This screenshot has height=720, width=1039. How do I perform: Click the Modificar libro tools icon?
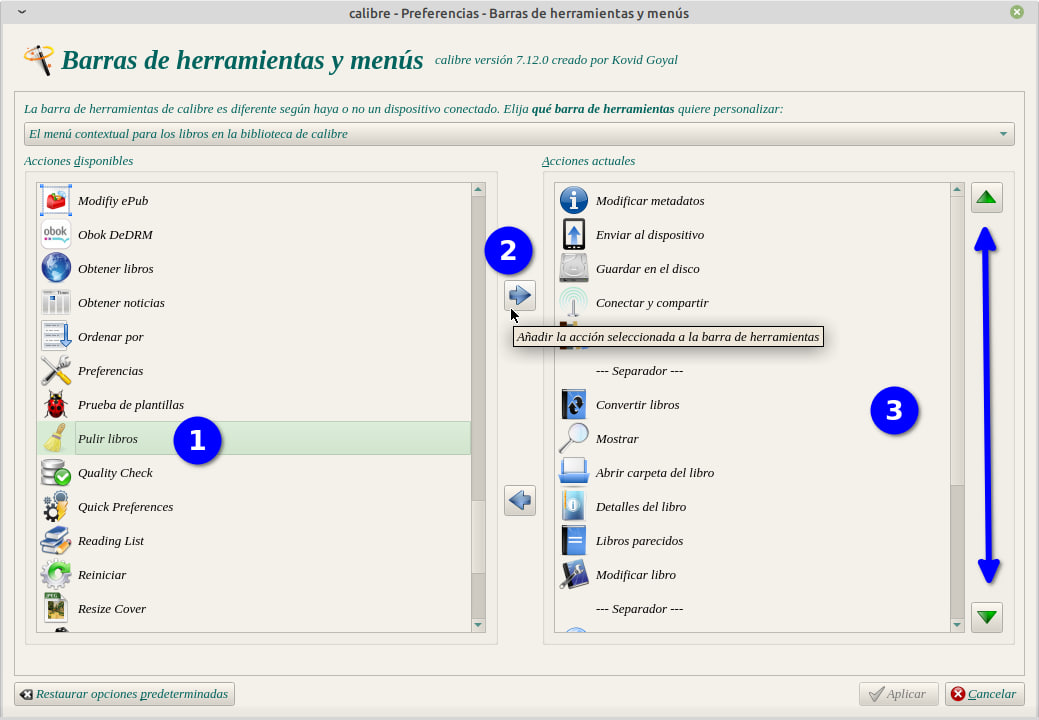574,574
